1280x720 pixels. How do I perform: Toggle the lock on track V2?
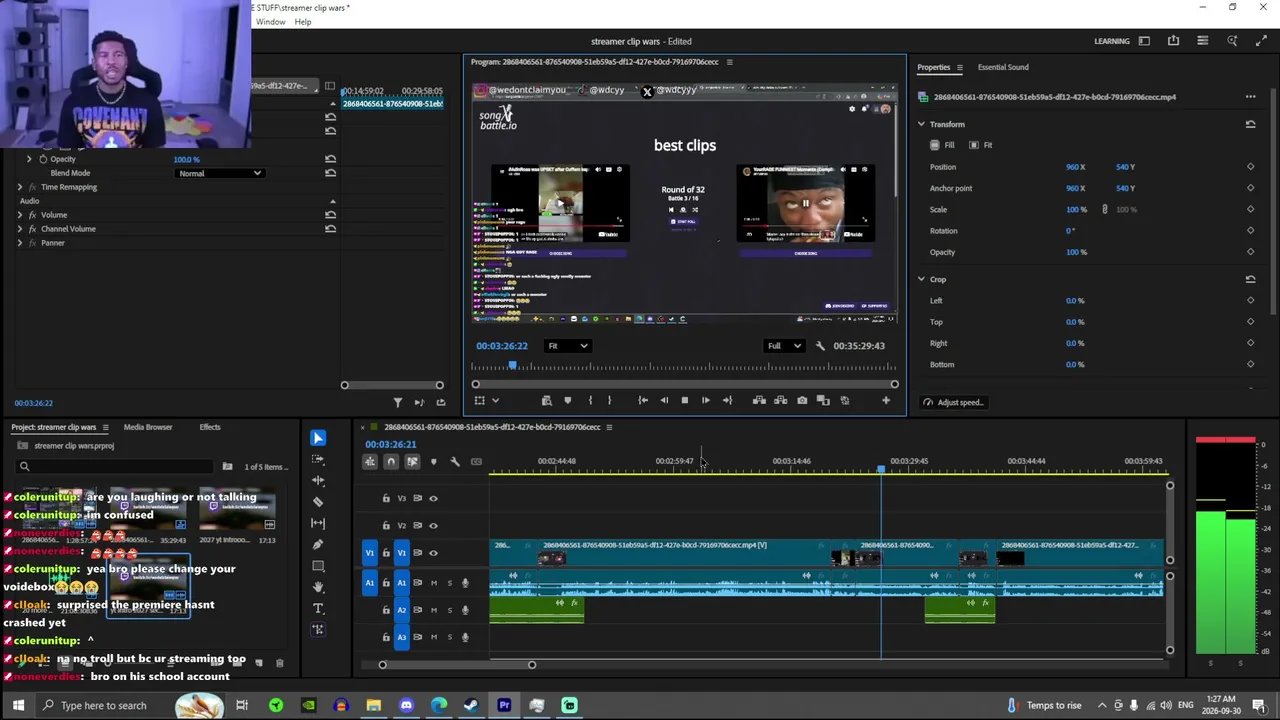click(386, 525)
